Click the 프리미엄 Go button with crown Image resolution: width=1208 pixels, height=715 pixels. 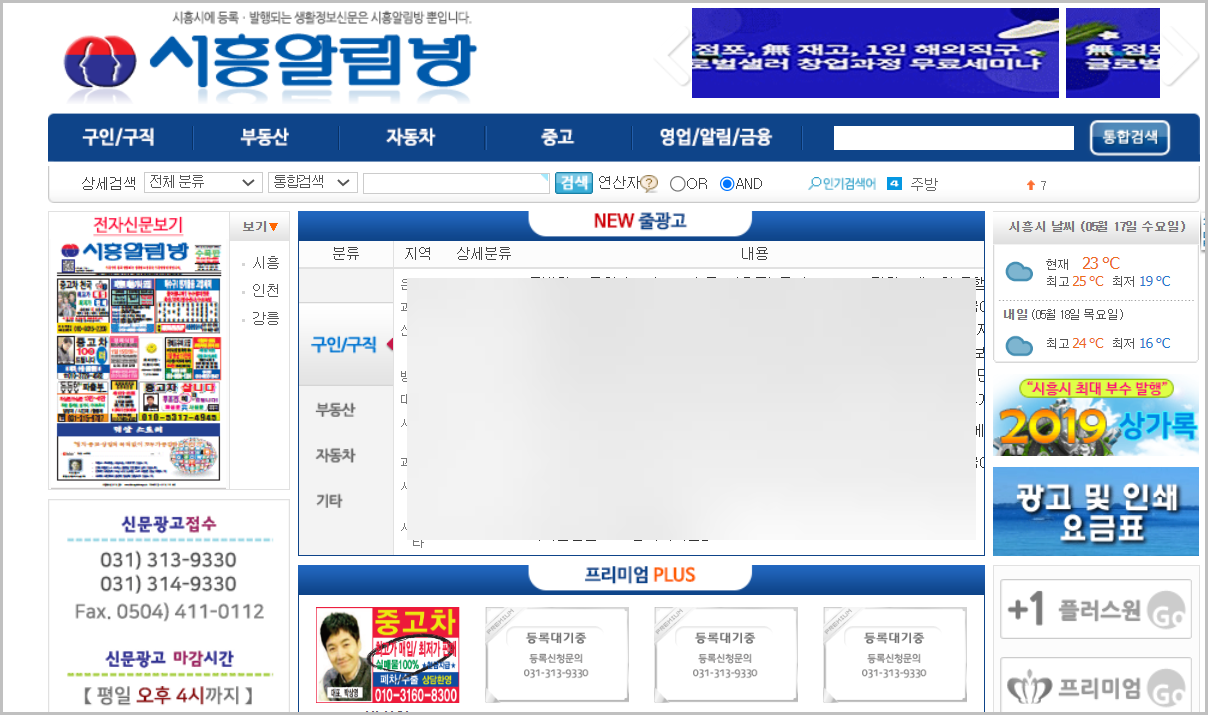(x=1096, y=686)
